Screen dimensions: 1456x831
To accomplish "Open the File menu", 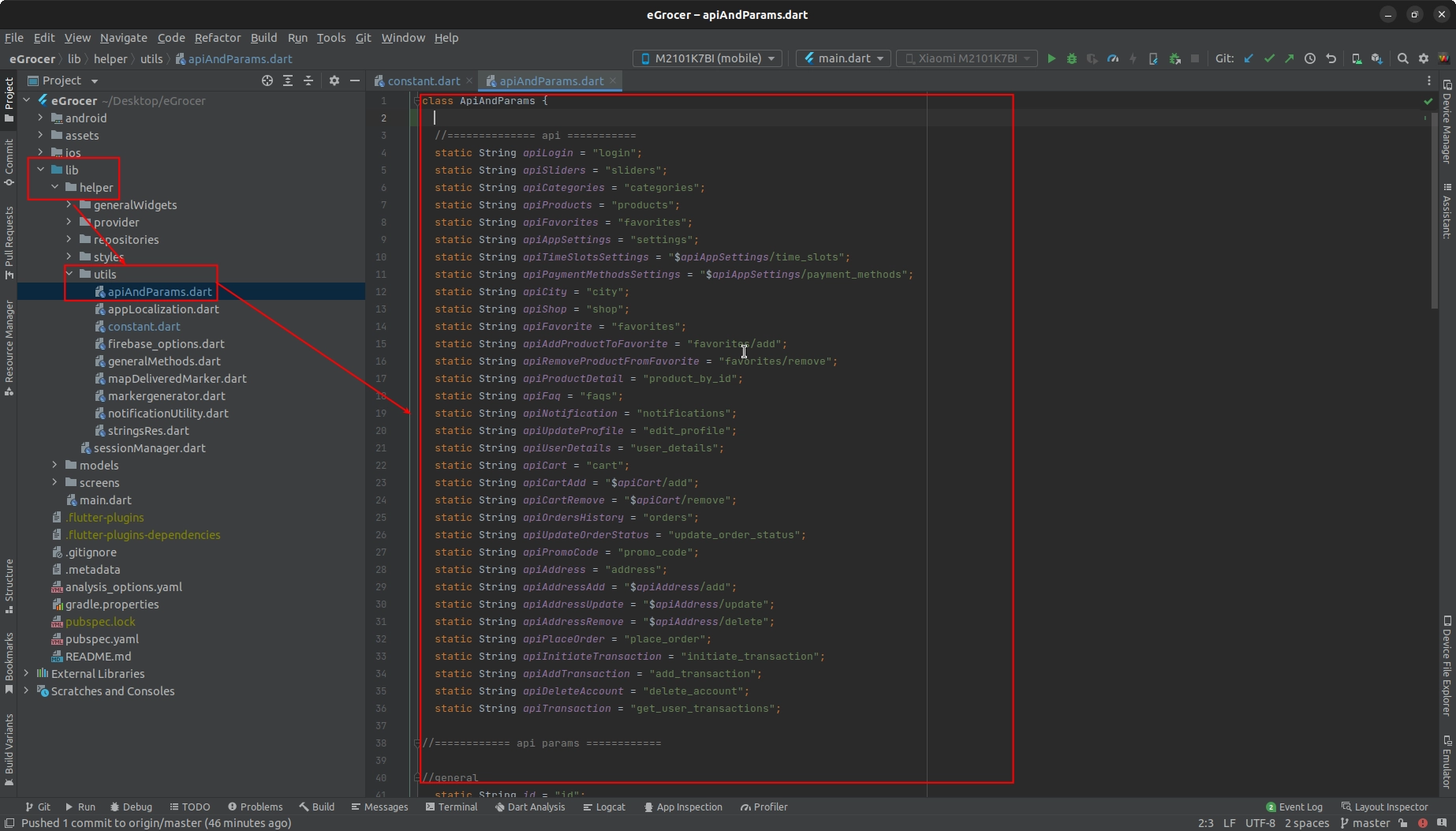I will pos(13,38).
